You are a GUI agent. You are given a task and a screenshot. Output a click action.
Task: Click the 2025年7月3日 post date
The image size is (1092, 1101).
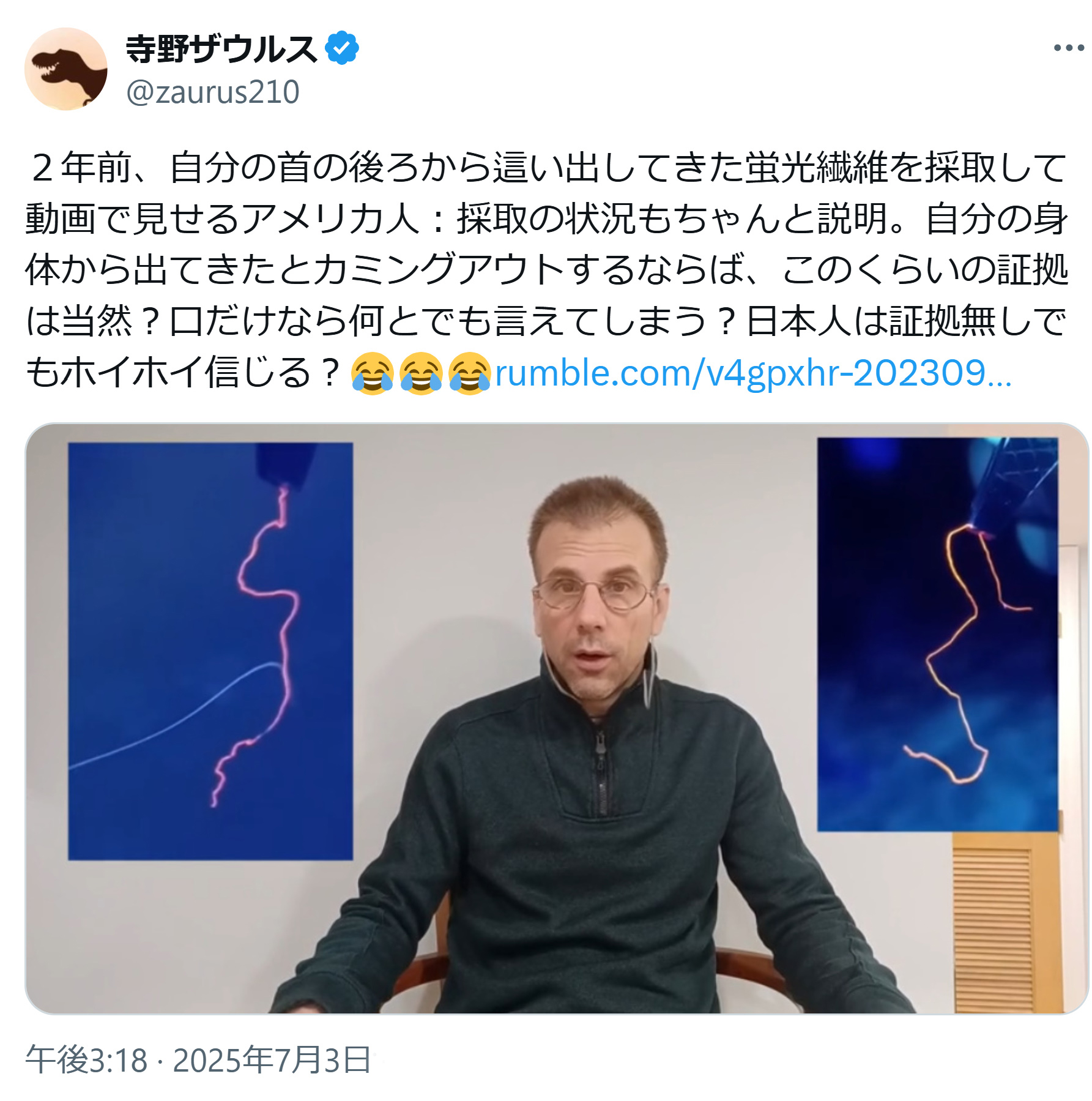coord(272,1060)
